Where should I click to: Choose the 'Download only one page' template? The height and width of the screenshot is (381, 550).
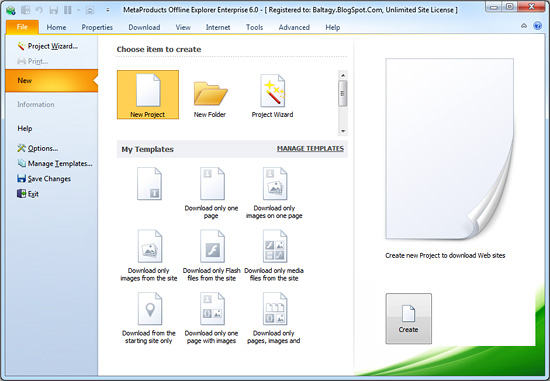click(x=212, y=193)
